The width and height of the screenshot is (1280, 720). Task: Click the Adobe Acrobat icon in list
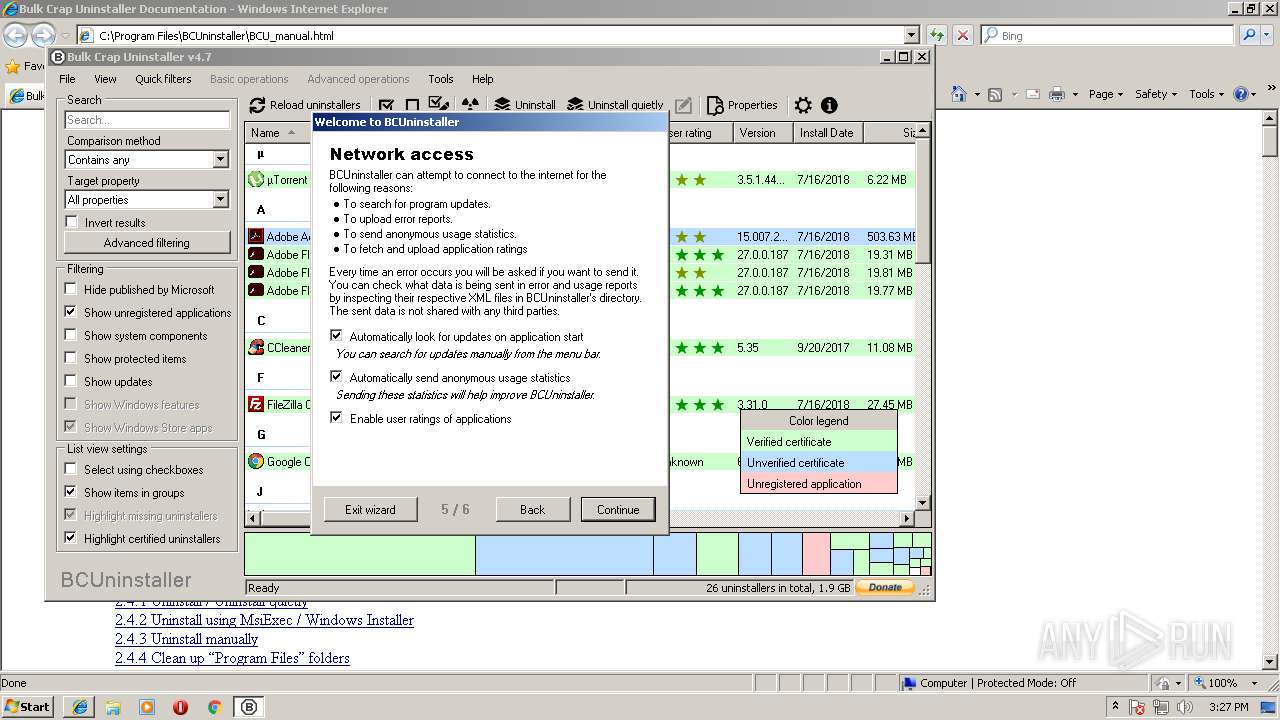pyautogui.click(x=256, y=237)
